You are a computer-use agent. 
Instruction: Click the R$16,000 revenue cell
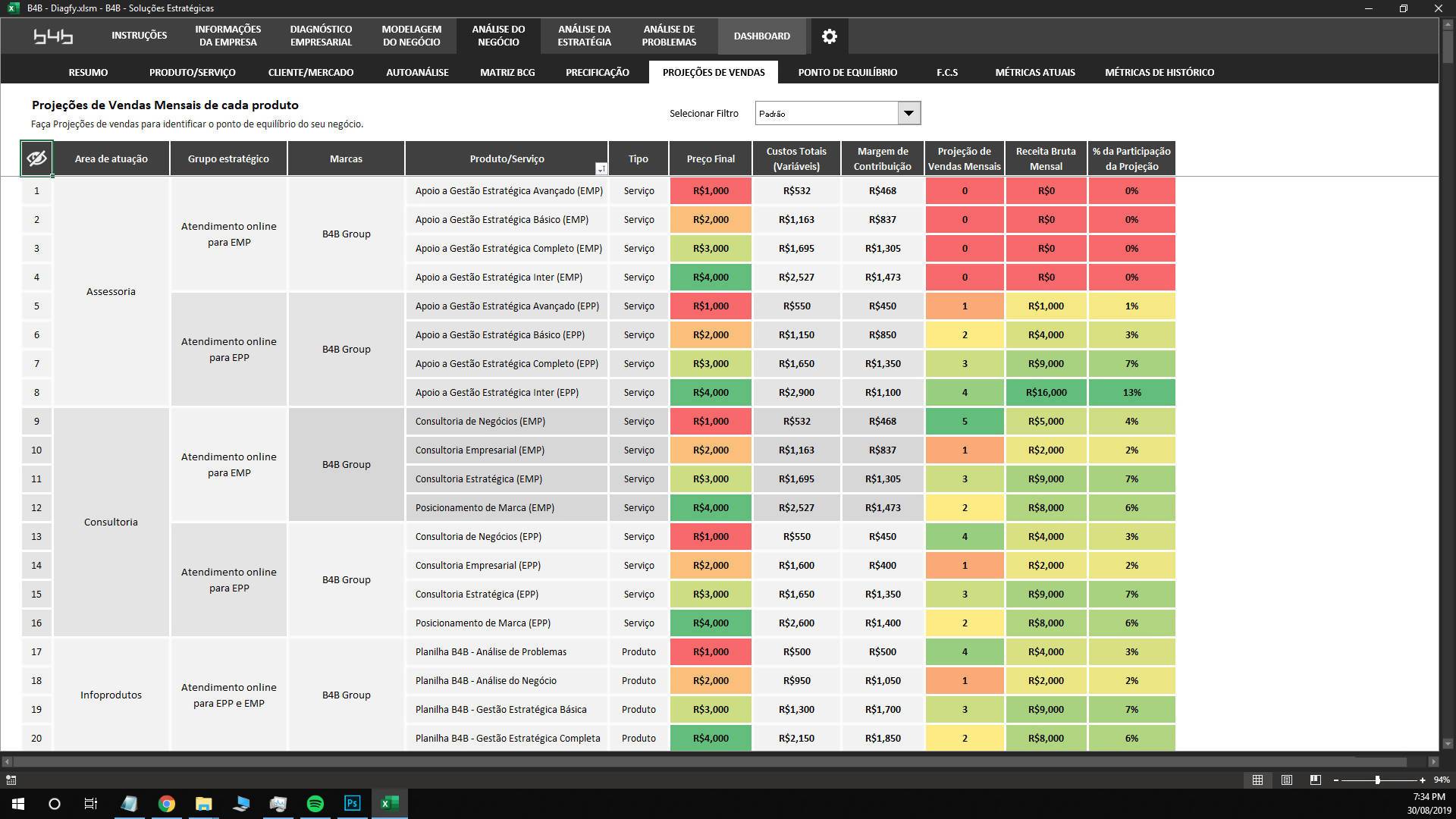[1046, 392]
